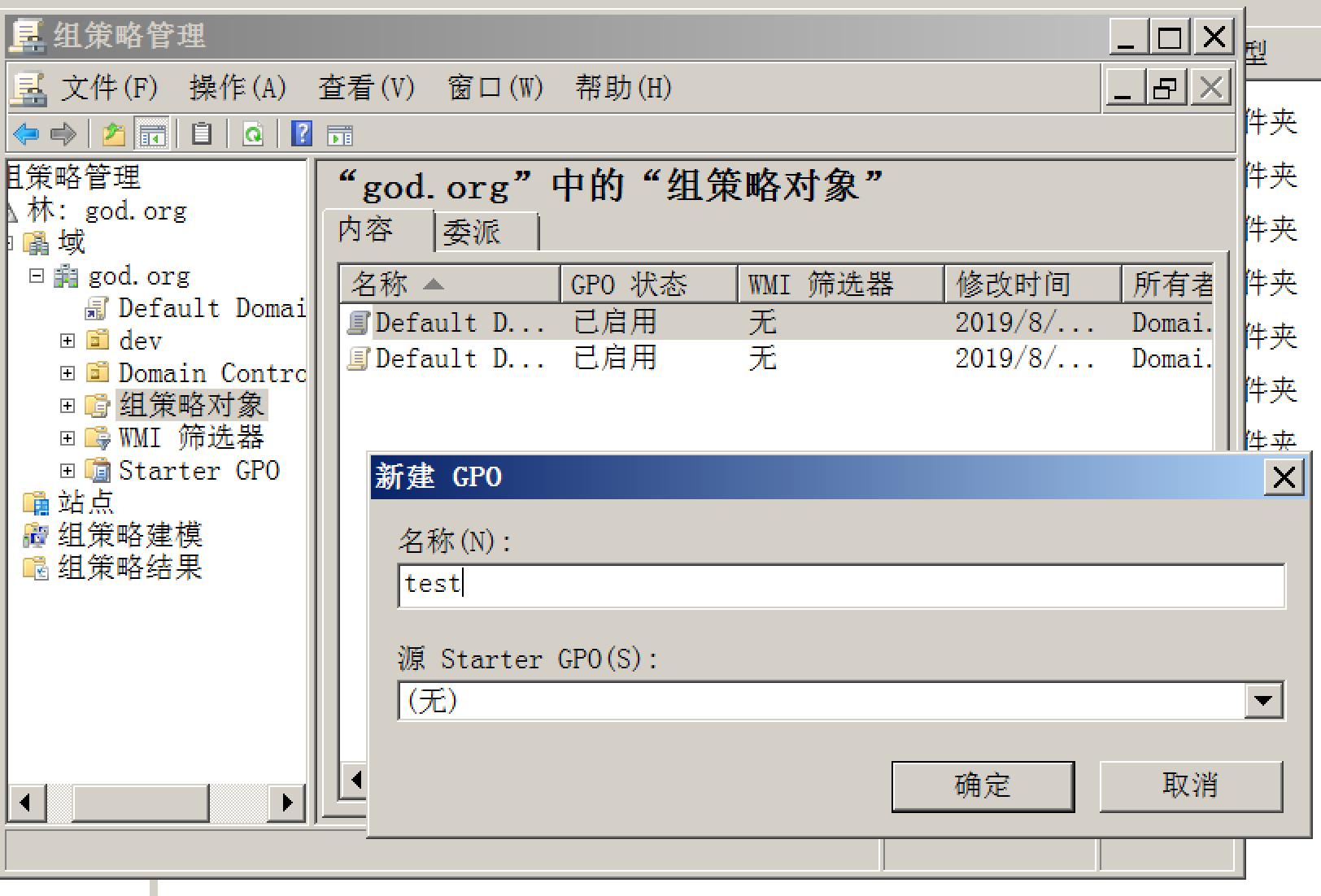Click the up-one-level folder toolbar icon
The image size is (1321, 896).
coord(113,133)
